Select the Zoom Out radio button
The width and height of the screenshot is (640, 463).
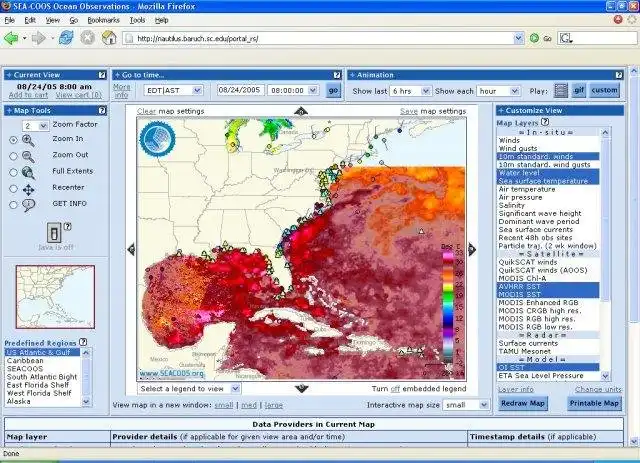point(13,156)
